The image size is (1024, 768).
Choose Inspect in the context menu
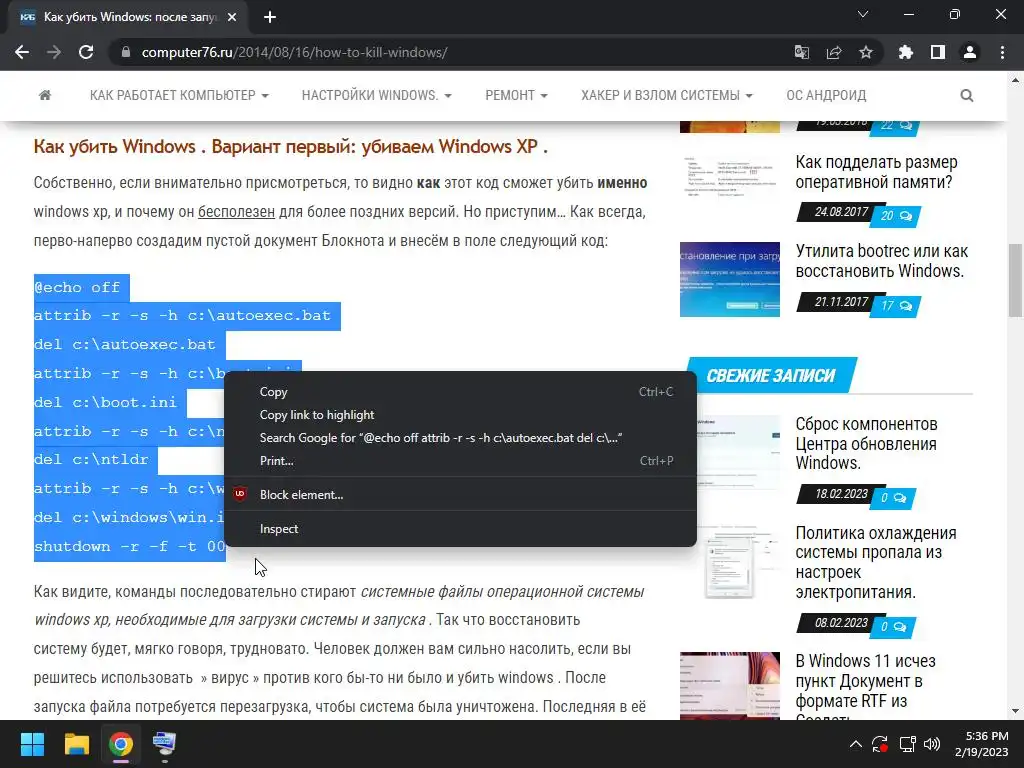[x=460, y=529]
